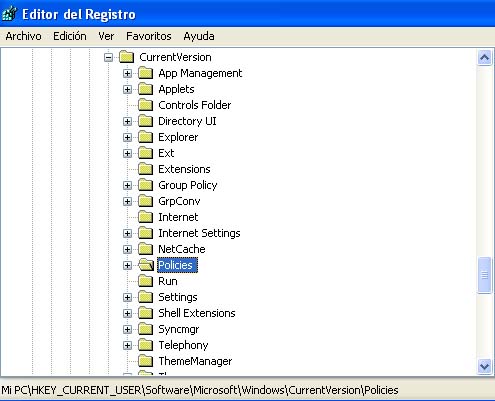Open the Ver menu
495x401 pixels.
click(x=106, y=36)
